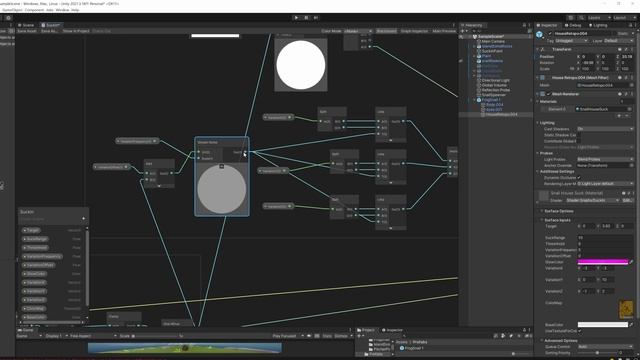
Task: Open the Transform component help icon
Action: (x=620, y=49)
